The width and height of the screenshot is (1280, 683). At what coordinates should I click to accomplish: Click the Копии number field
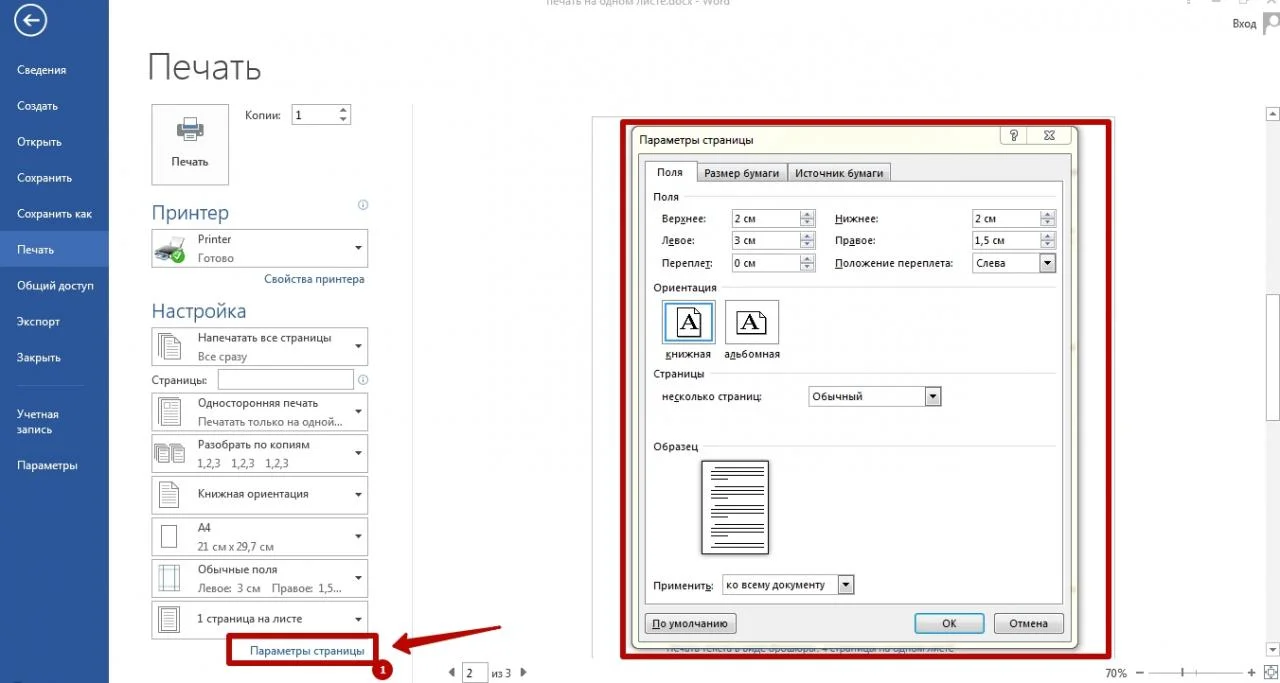click(314, 115)
